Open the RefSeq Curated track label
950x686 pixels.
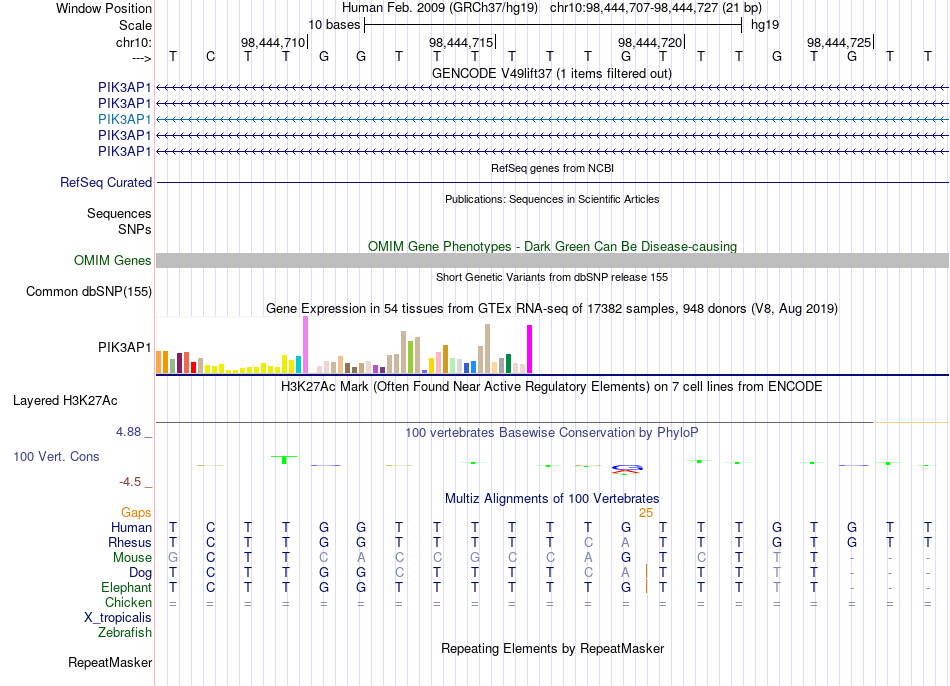(x=106, y=182)
